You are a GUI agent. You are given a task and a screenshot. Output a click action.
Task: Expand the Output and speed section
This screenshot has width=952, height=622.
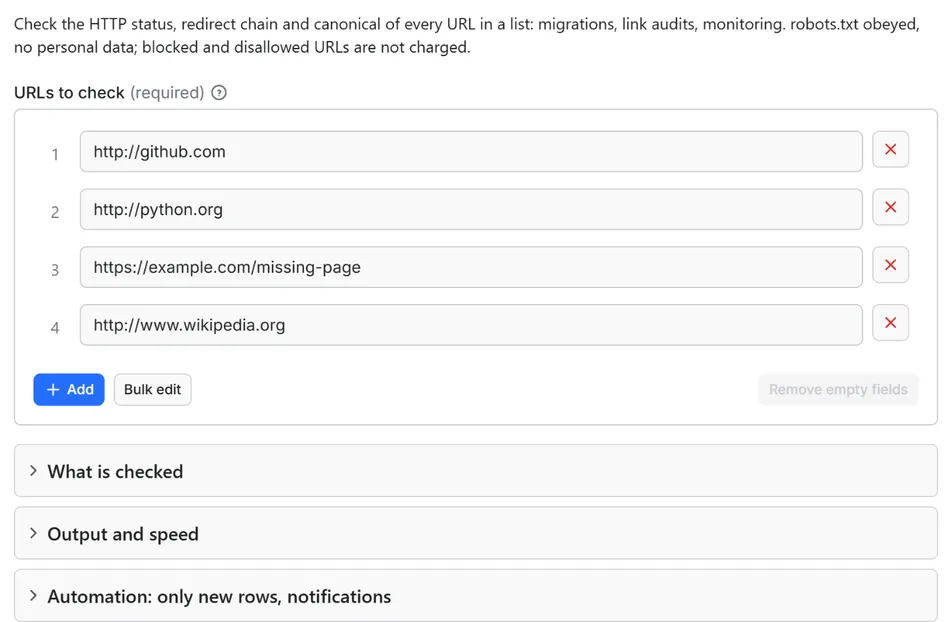pyautogui.click(x=476, y=533)
